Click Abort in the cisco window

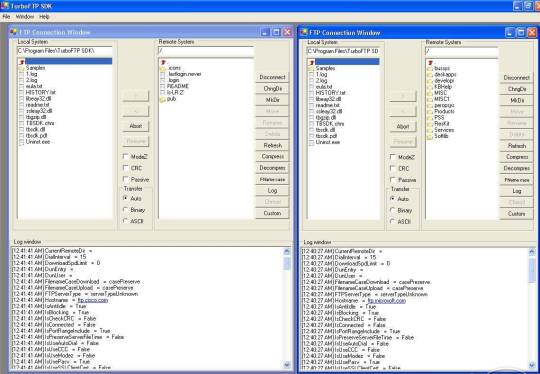pos(136,126)
